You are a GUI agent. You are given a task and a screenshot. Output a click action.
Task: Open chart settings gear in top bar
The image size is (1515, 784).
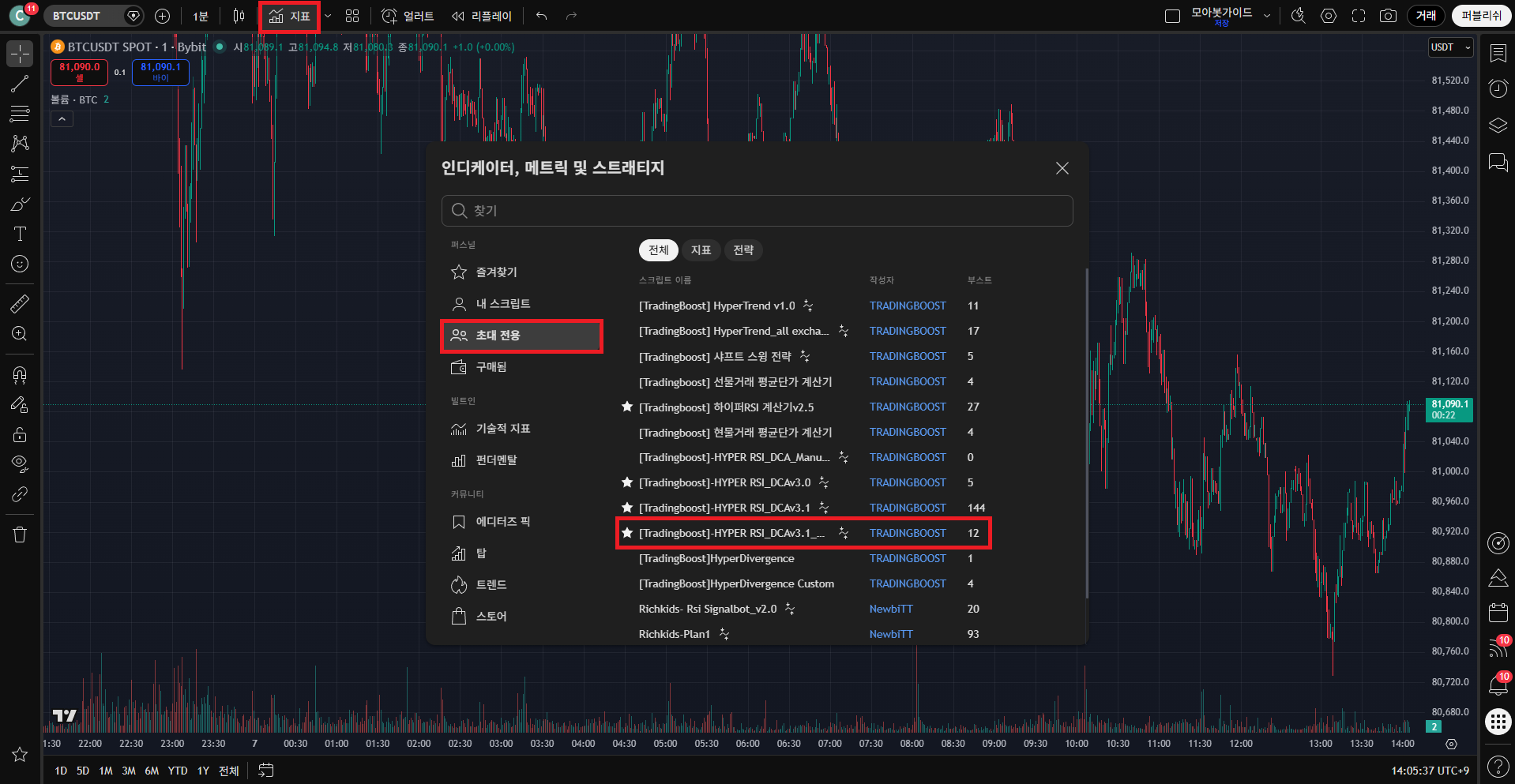tap(1329, 16)
